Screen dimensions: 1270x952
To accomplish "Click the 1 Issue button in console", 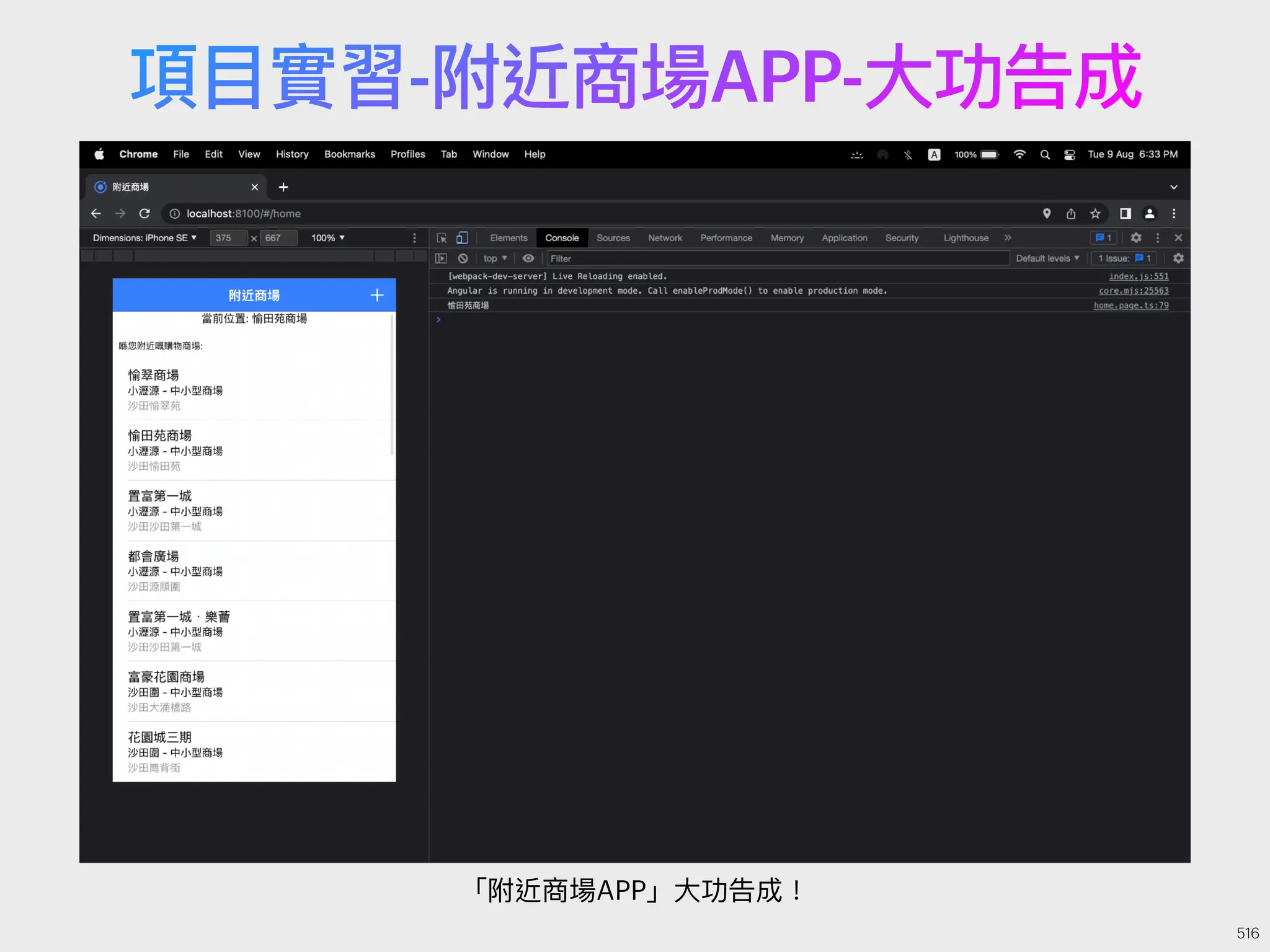I will click(x=1124, y=258).
